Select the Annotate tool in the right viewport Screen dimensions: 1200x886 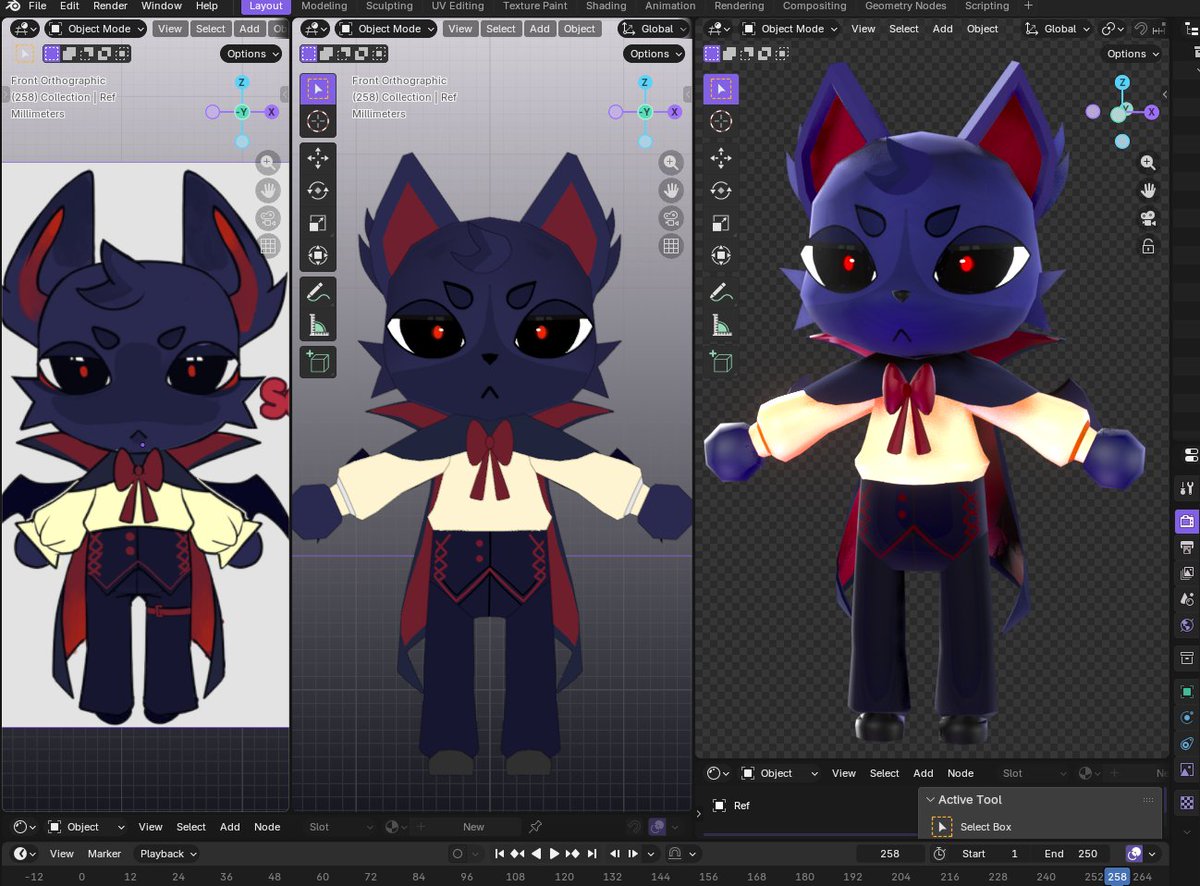click(721, 293)
